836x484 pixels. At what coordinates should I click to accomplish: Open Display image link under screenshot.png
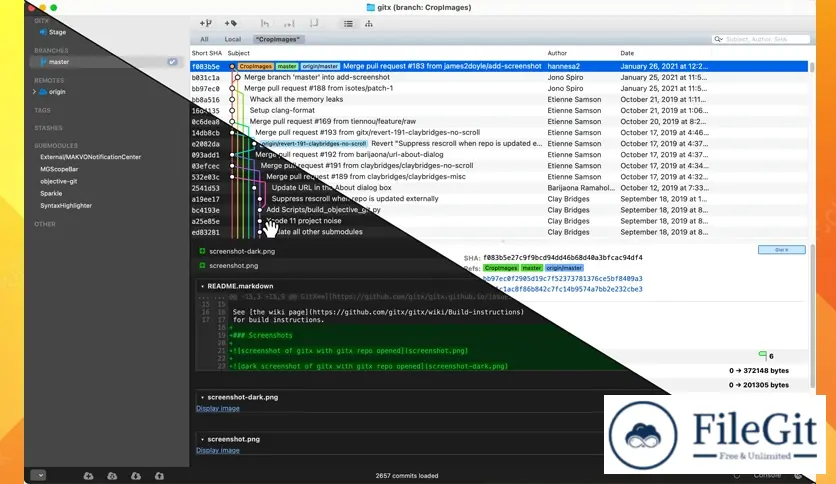[x=218, y=450]
